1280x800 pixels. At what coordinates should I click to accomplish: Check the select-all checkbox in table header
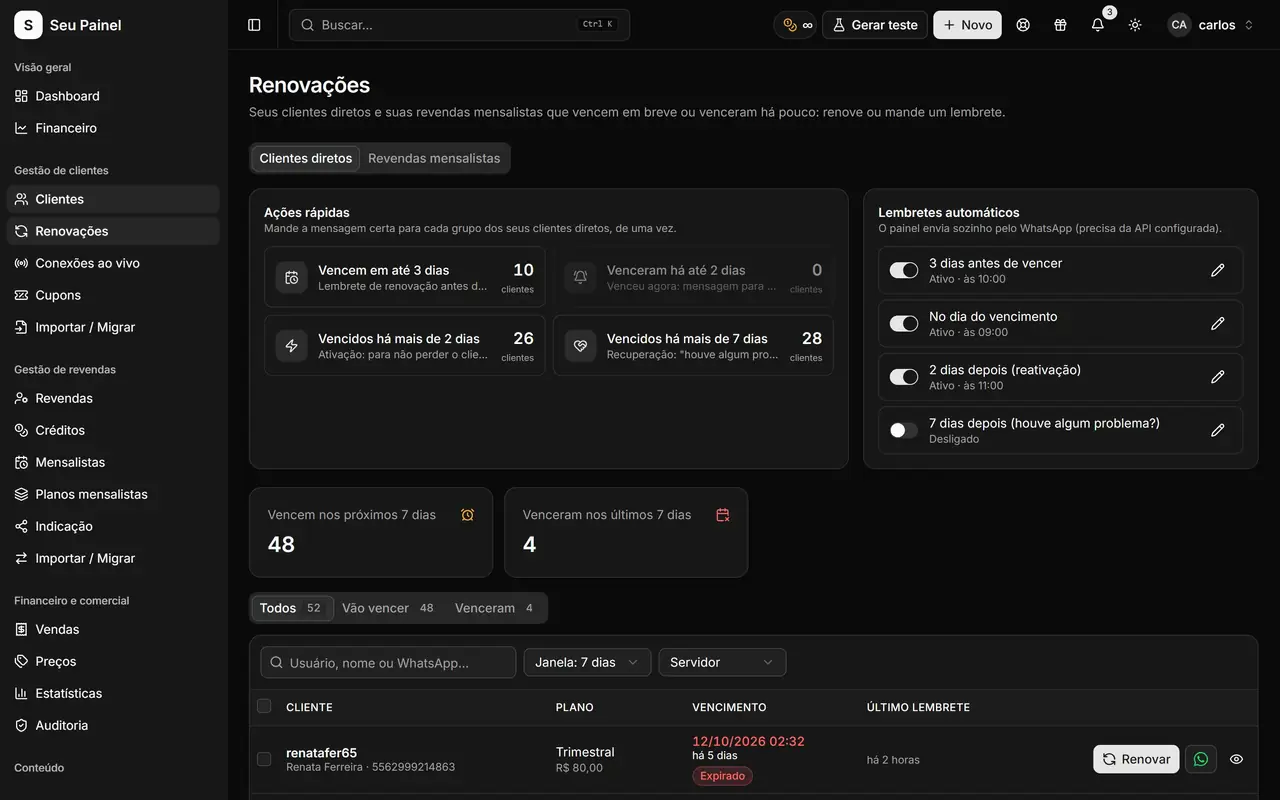(264, 706)
